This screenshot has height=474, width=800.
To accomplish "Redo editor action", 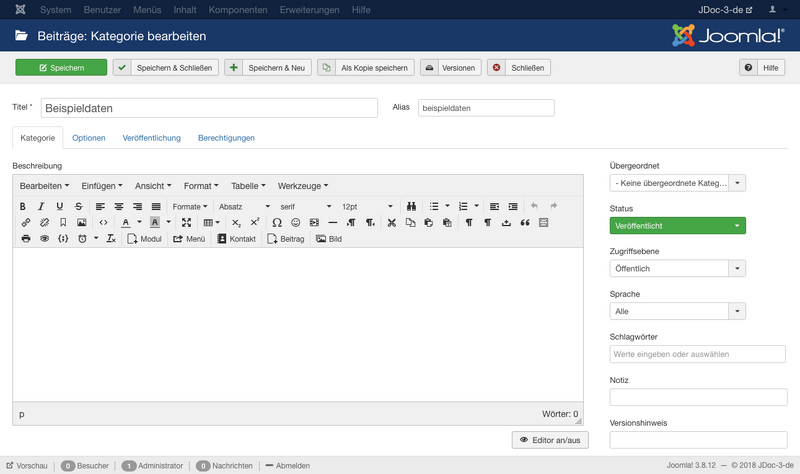I will (554, 206).
